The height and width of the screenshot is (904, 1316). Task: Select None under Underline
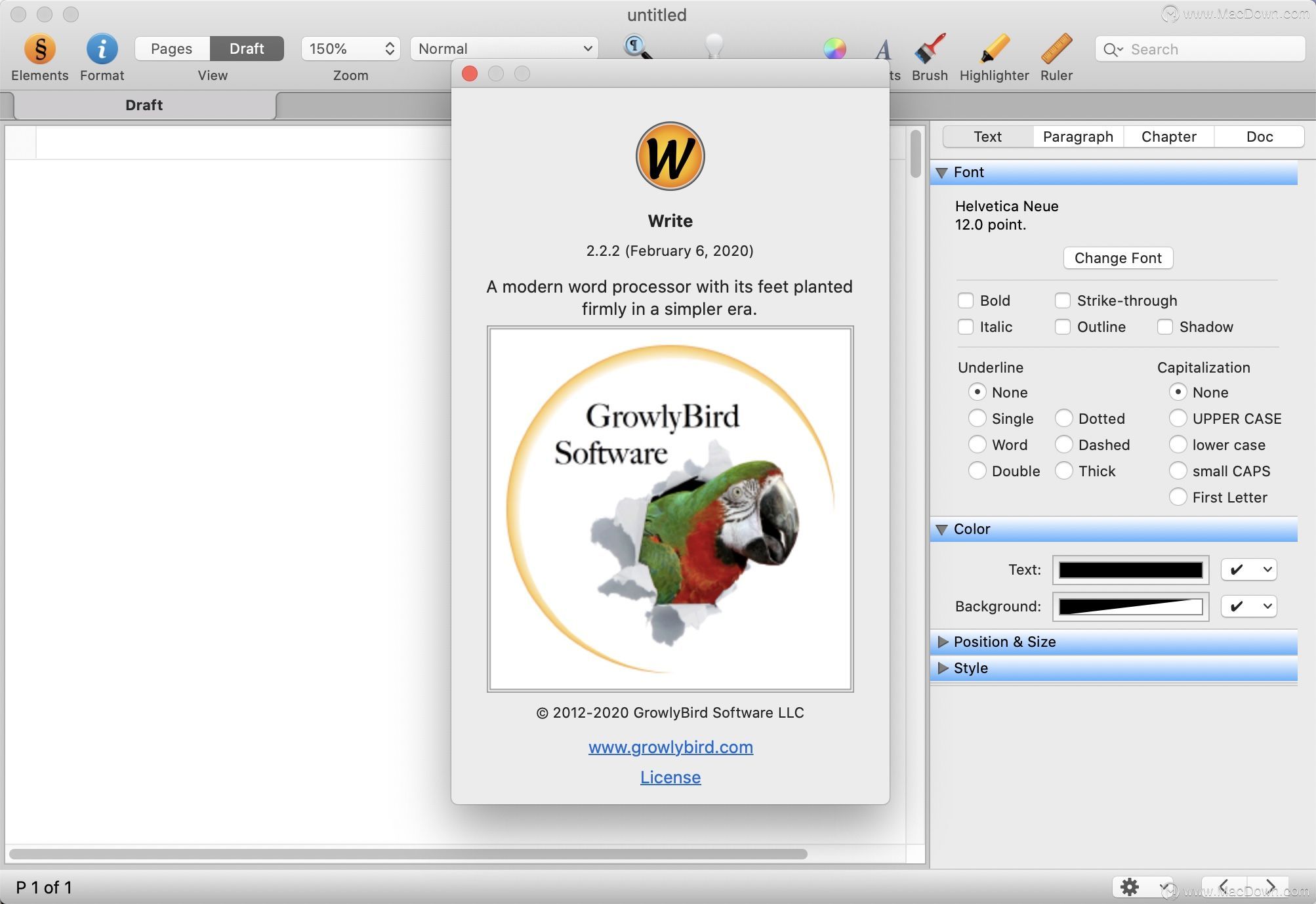[x=977, y=392]
